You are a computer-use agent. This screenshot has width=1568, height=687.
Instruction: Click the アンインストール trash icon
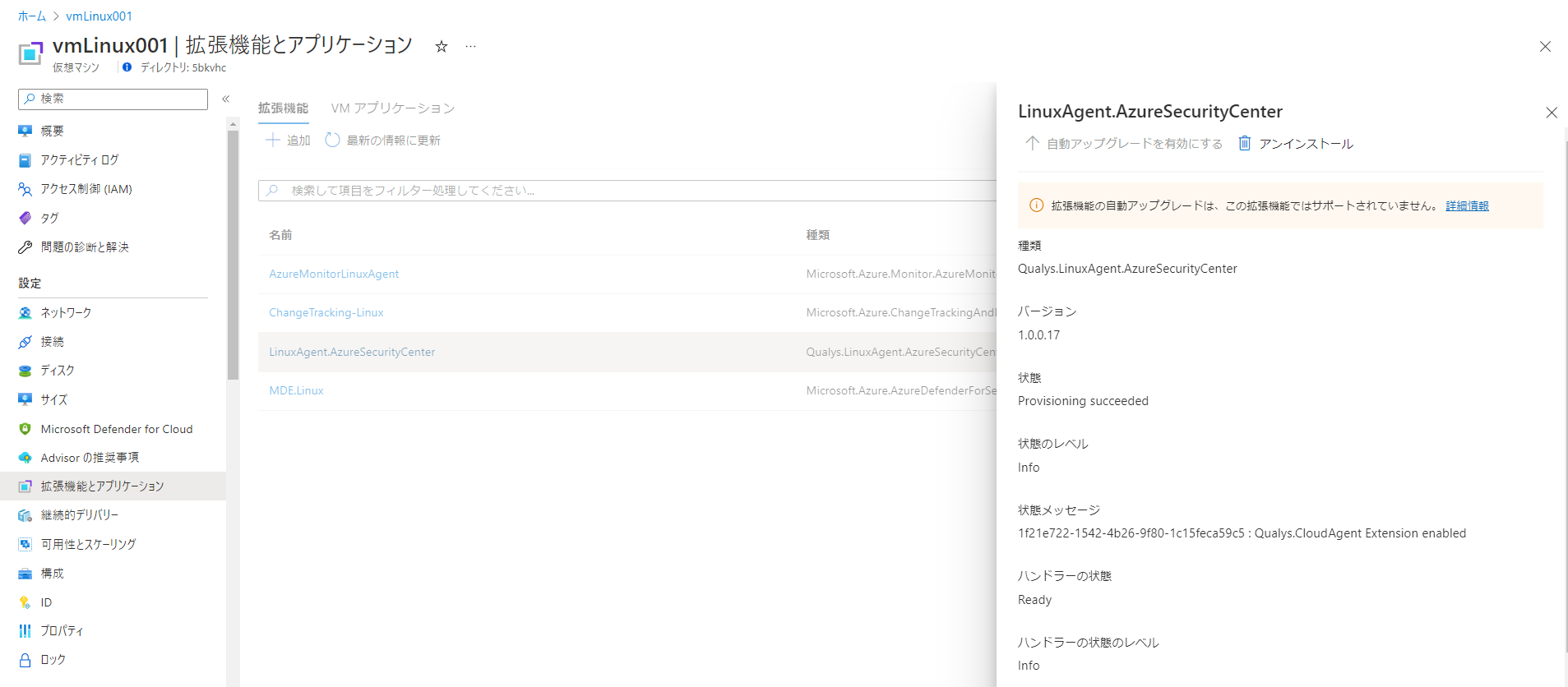1245,143
